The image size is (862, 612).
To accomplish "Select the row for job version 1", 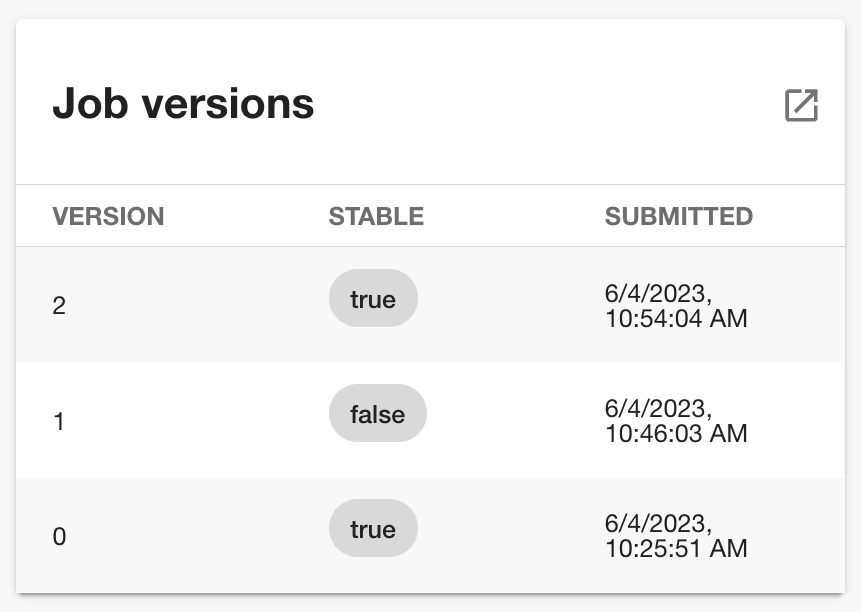I will pos(430,421).
